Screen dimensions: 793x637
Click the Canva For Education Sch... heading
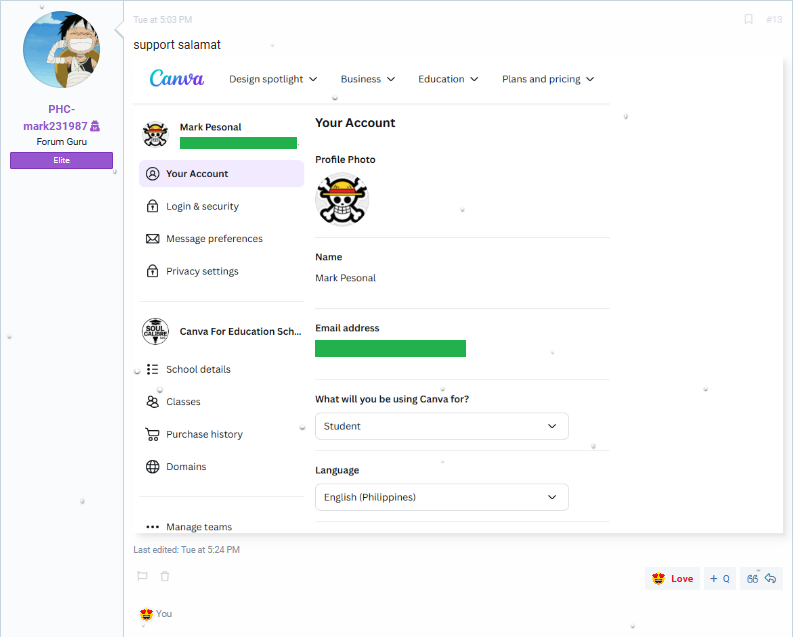coord(240,331)
